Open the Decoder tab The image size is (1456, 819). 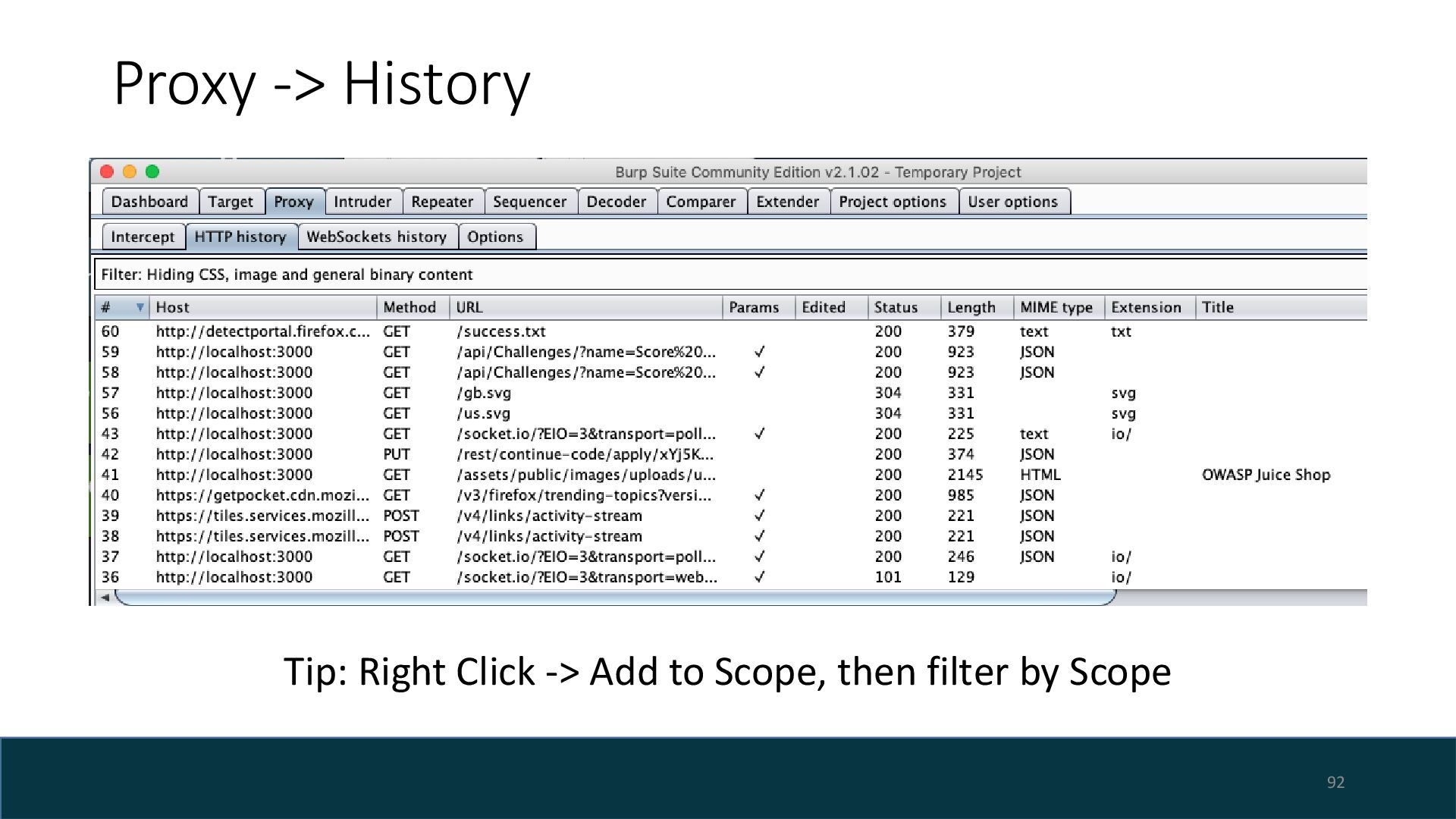tap(616, 202)
